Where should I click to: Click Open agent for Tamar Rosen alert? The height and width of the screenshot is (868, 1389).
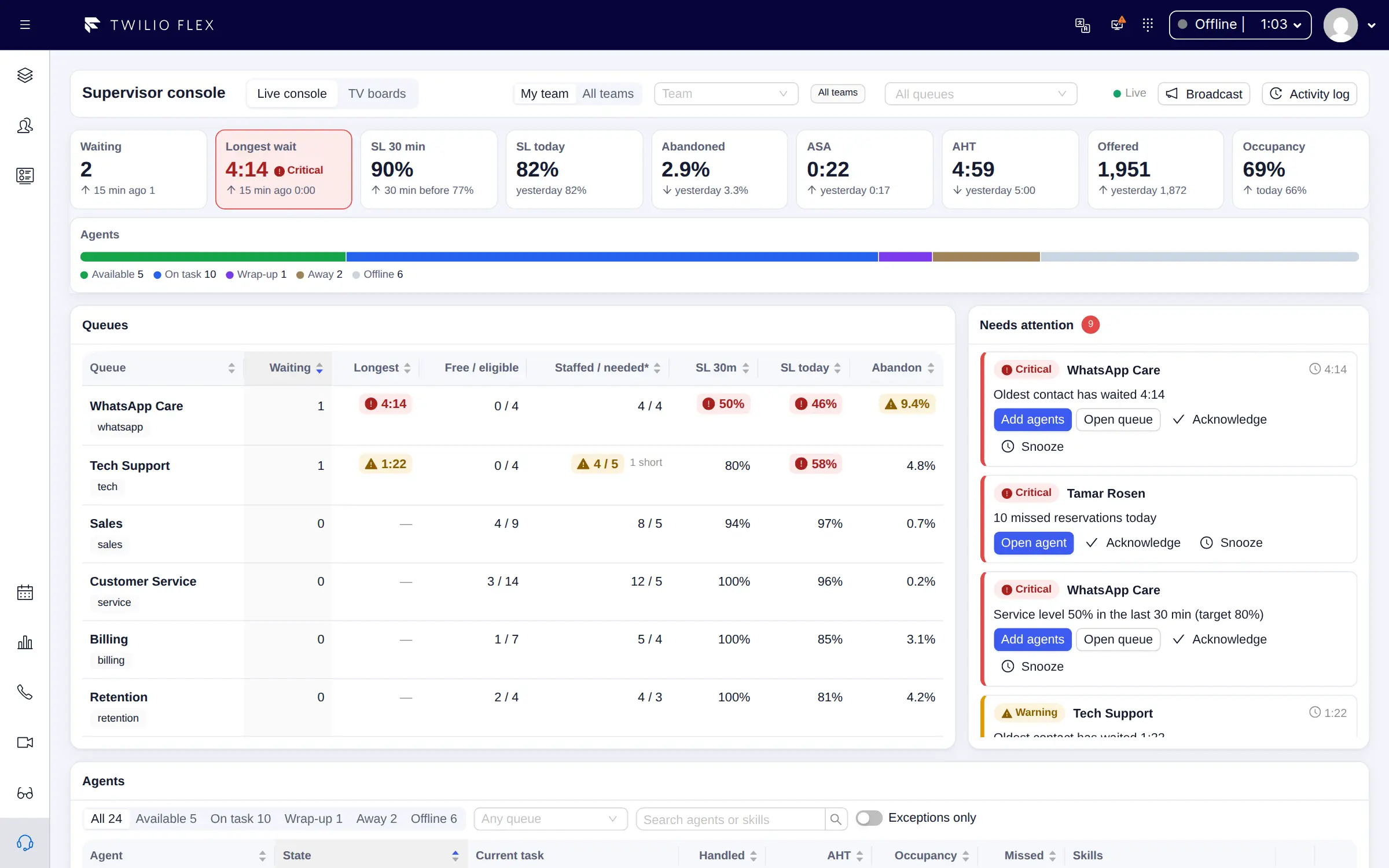(x=1033, y=543)
